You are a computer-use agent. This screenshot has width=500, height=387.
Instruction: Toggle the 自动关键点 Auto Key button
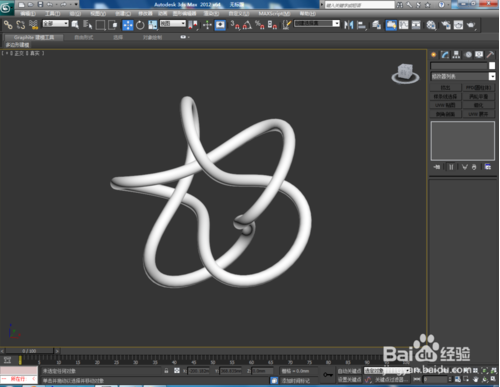point(349,371)
